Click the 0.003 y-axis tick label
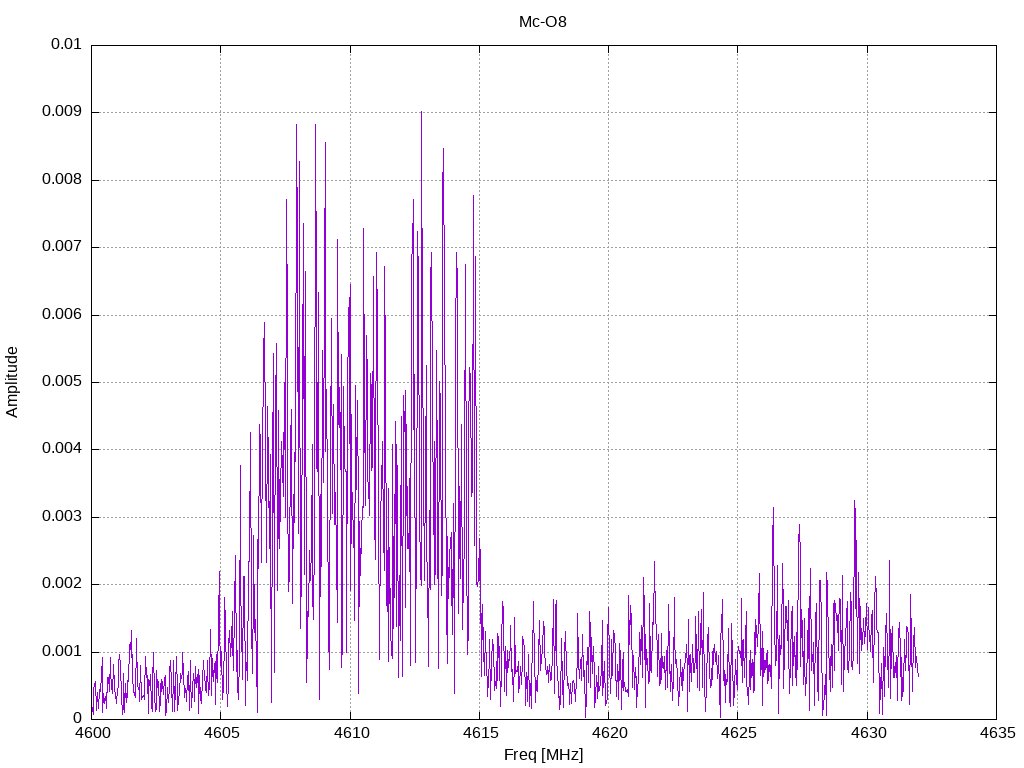Viewport: 1024px width, 768px height. [62, 517]
